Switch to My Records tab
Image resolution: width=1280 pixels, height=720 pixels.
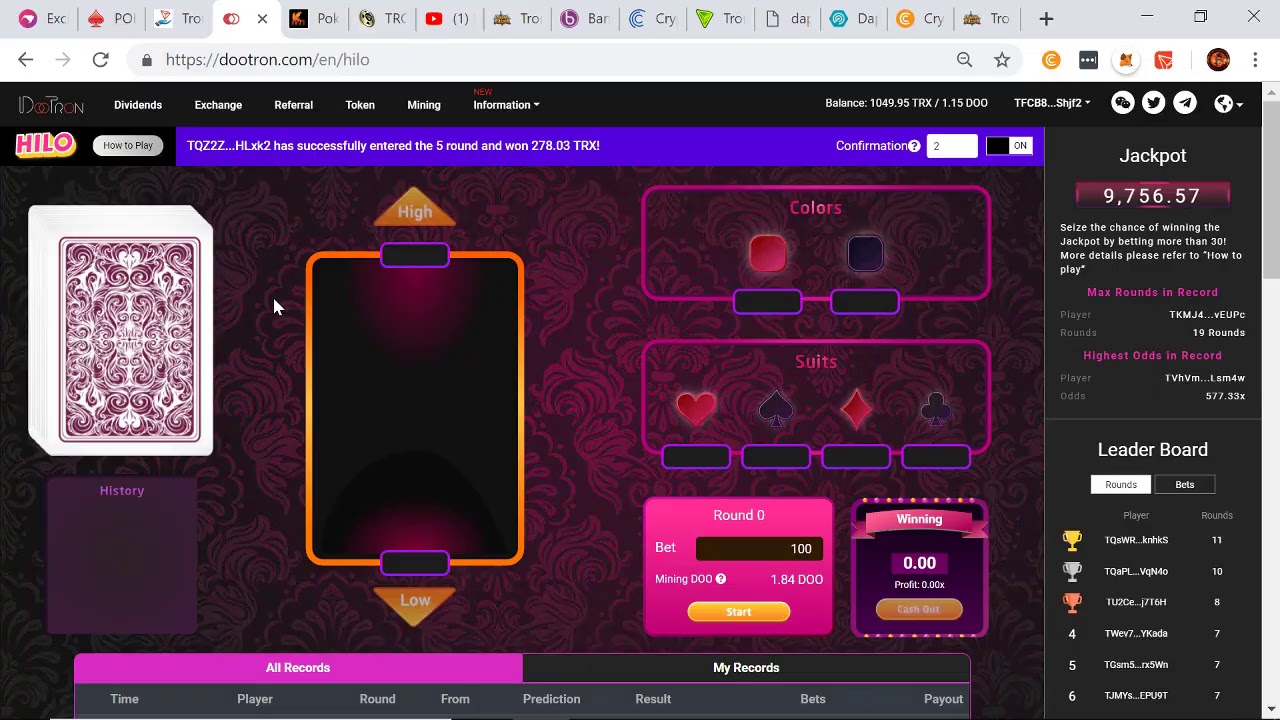pyautogui.click(x=746, y=668)
